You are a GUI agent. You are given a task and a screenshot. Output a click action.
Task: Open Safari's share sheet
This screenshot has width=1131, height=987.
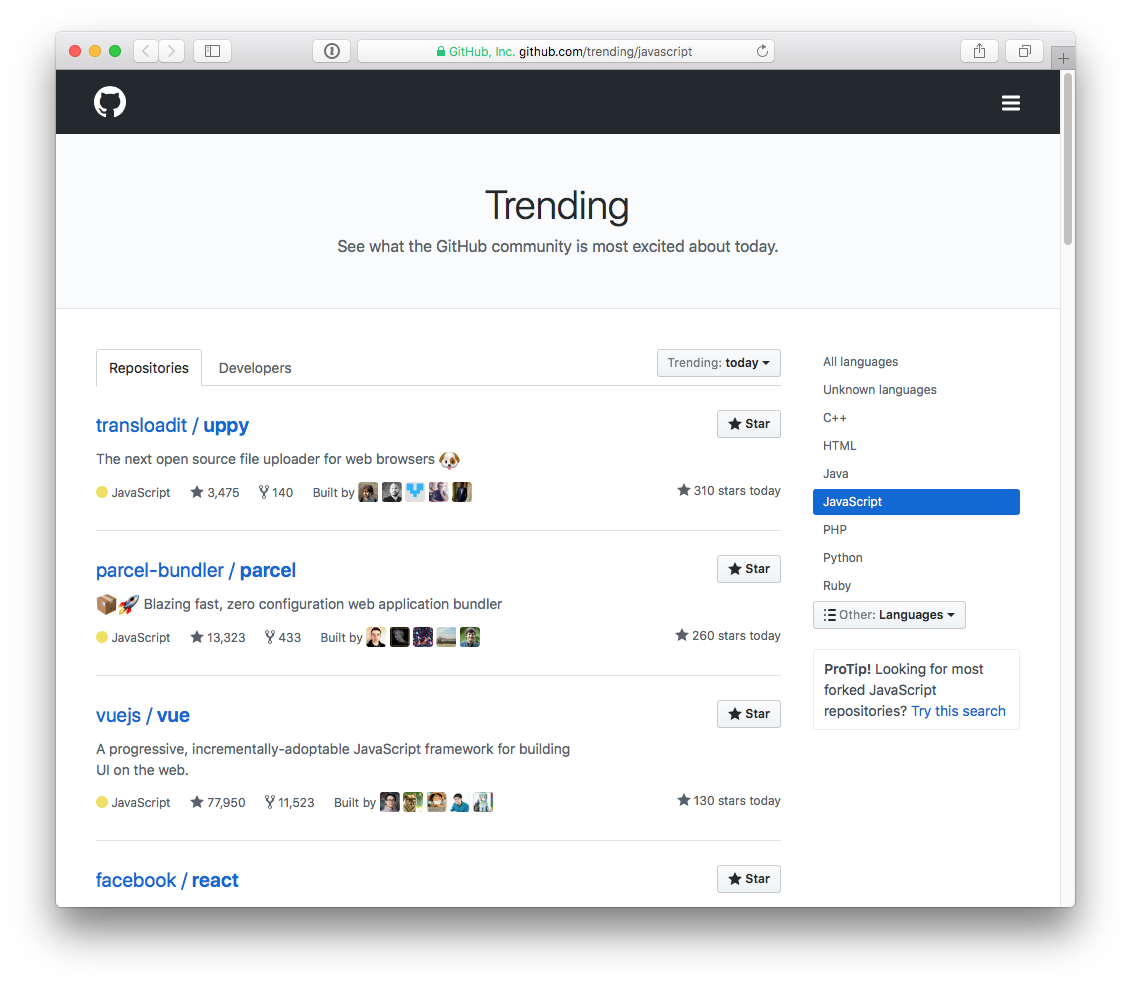pyautogui.click(x=978, y=50)
